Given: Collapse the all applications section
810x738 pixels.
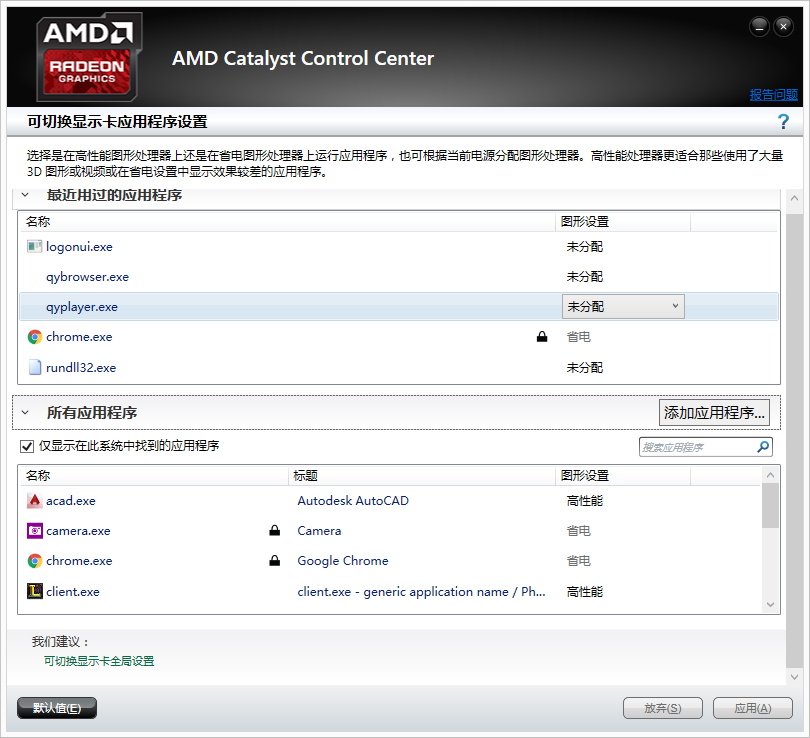Looking at the screenshot, I should click(25, 413).
